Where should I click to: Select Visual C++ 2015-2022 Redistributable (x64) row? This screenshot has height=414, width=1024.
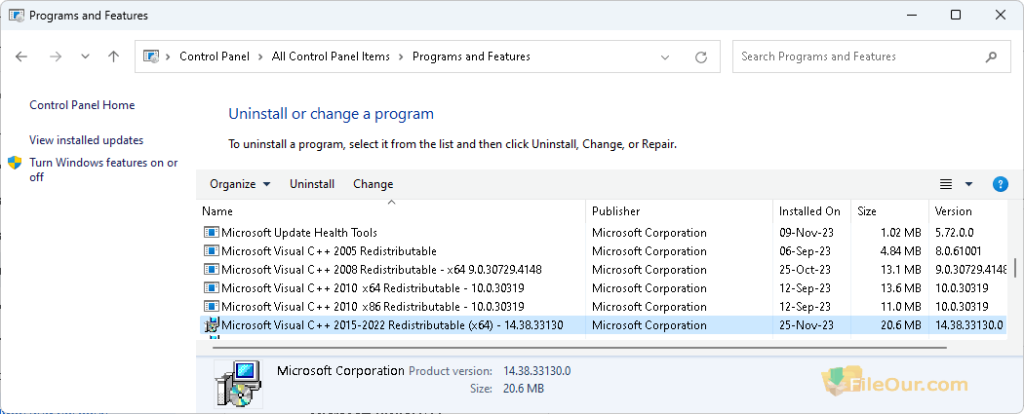pyautogui.click(x=604, y=325)
